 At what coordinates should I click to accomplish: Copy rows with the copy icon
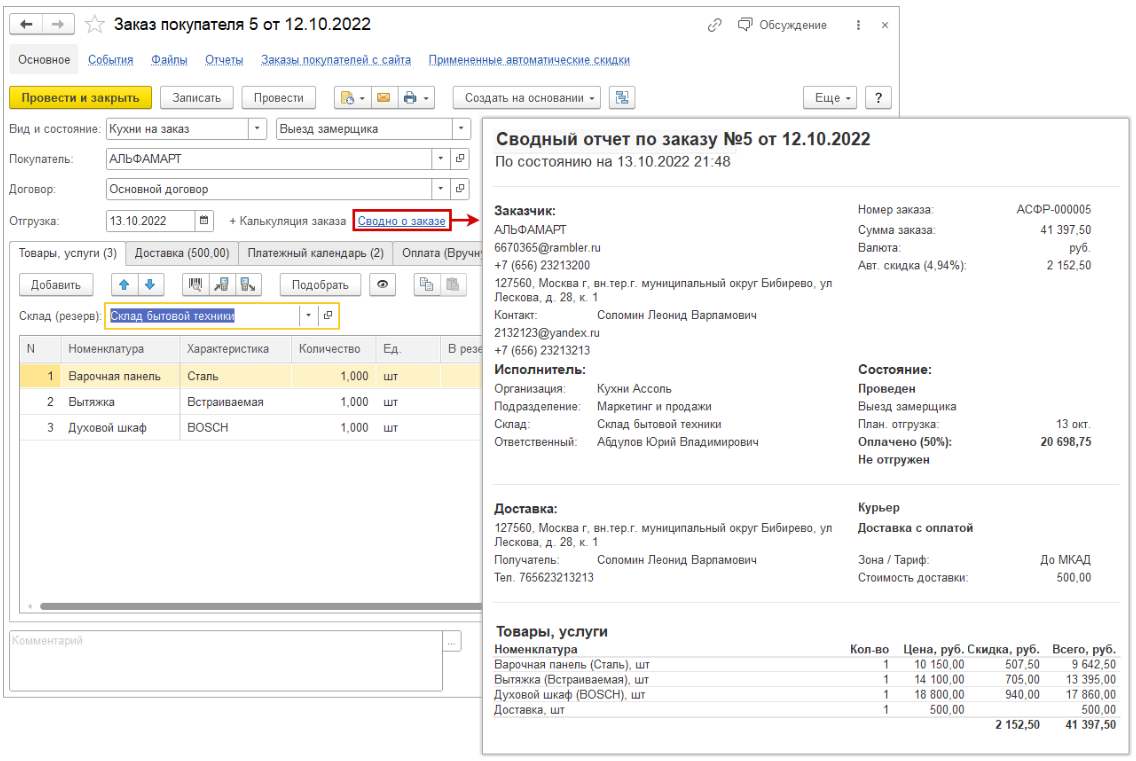point(427,285)
